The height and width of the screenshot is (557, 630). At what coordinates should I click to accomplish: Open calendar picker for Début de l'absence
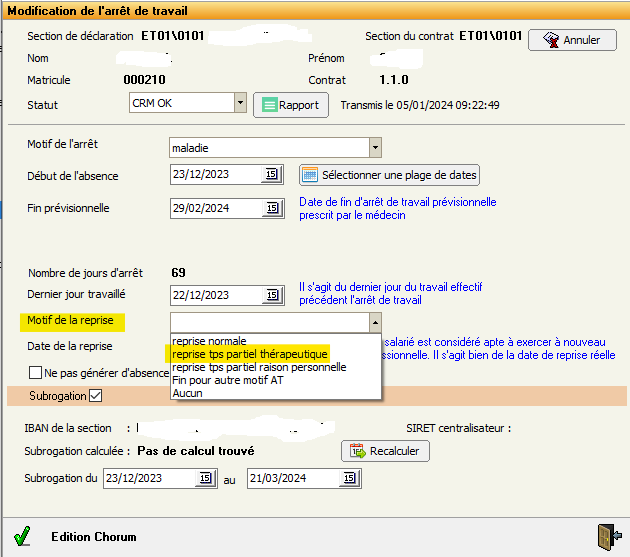point(271,176)
